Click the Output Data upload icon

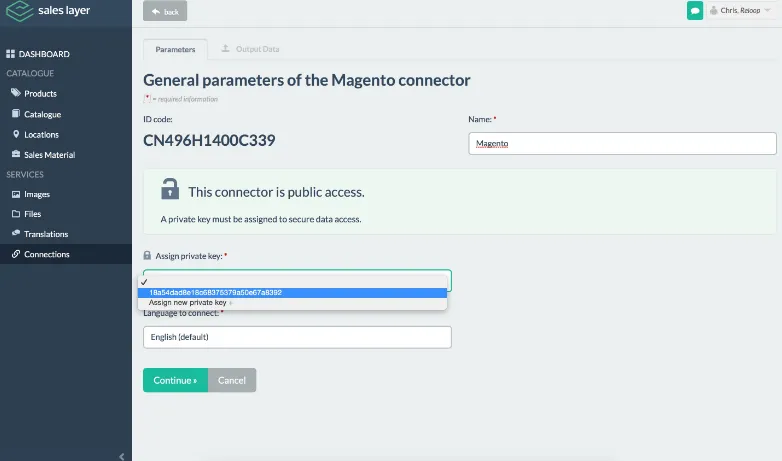click(x=225, y=48)
